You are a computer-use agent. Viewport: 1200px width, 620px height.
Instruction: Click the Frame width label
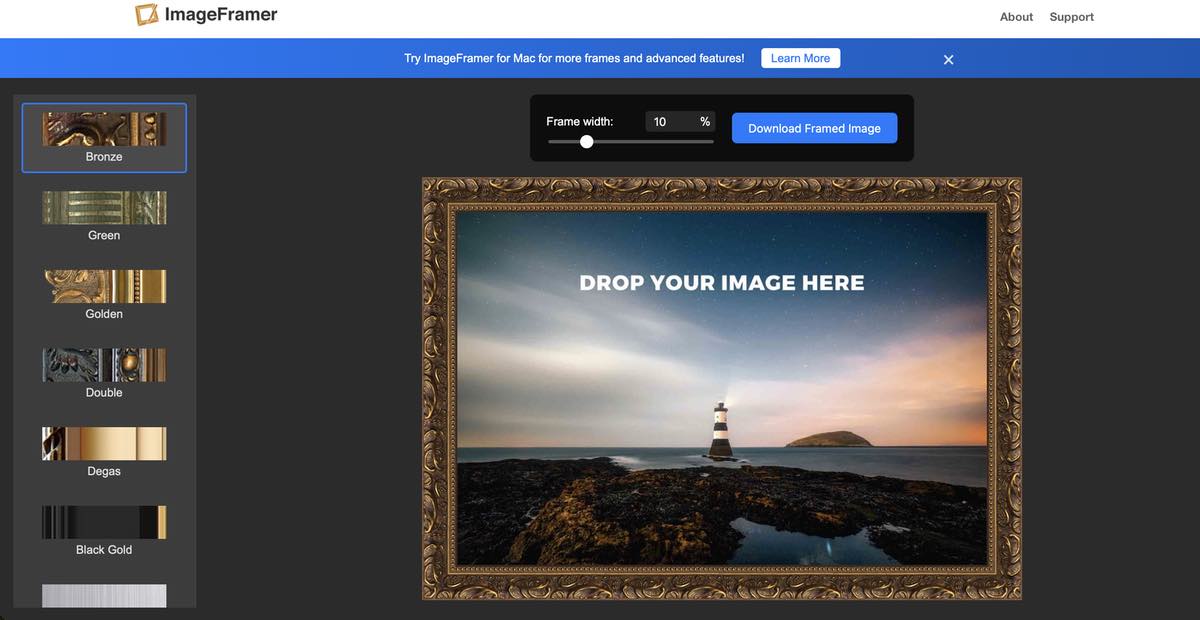(x=580, y=122)
